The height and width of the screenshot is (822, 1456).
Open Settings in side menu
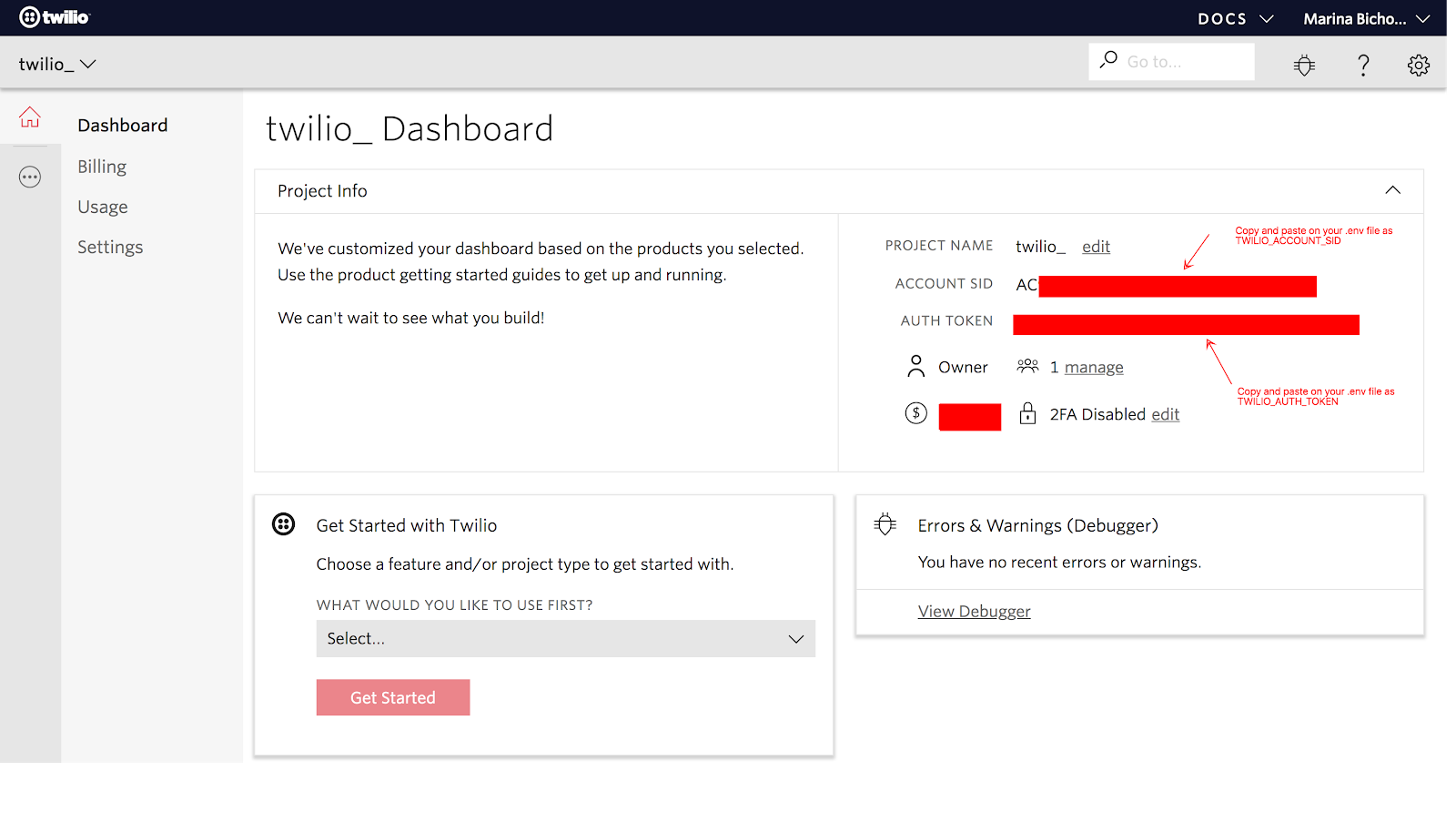(x=110, y=248)
